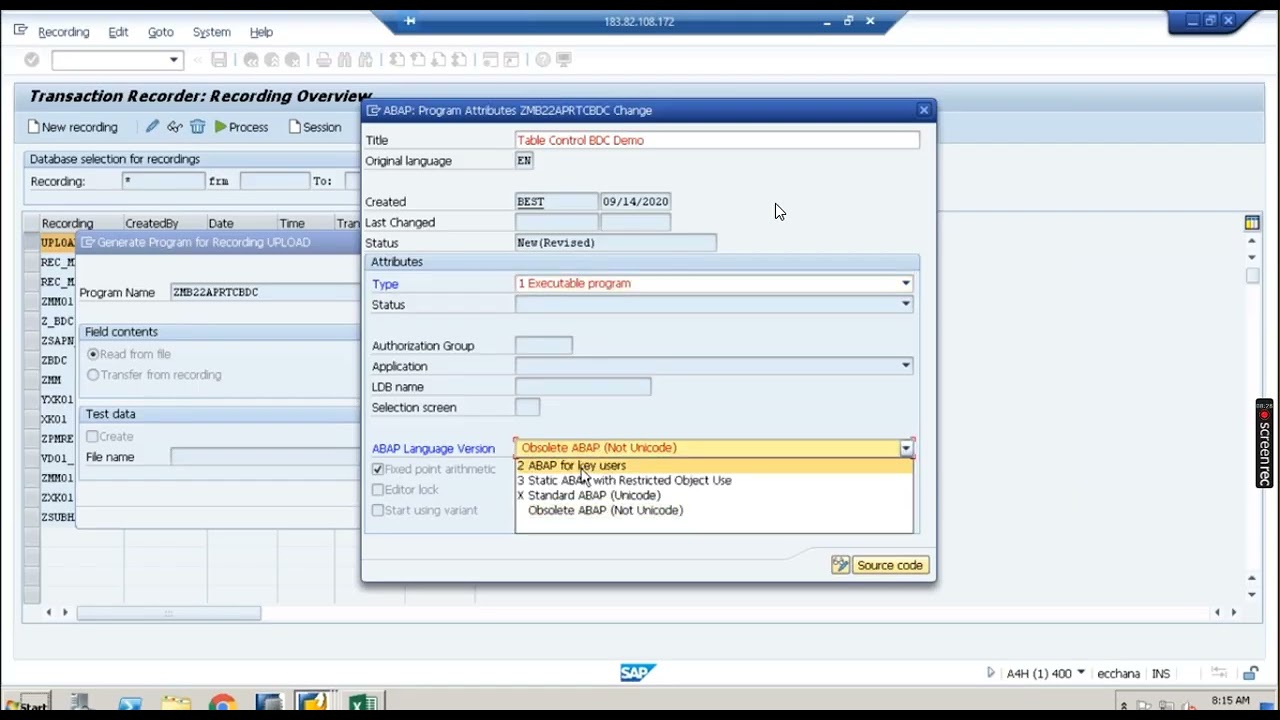Viewport: 1280px width, 720px height.
Task: Open the System menu
Action: coord(211,32)
